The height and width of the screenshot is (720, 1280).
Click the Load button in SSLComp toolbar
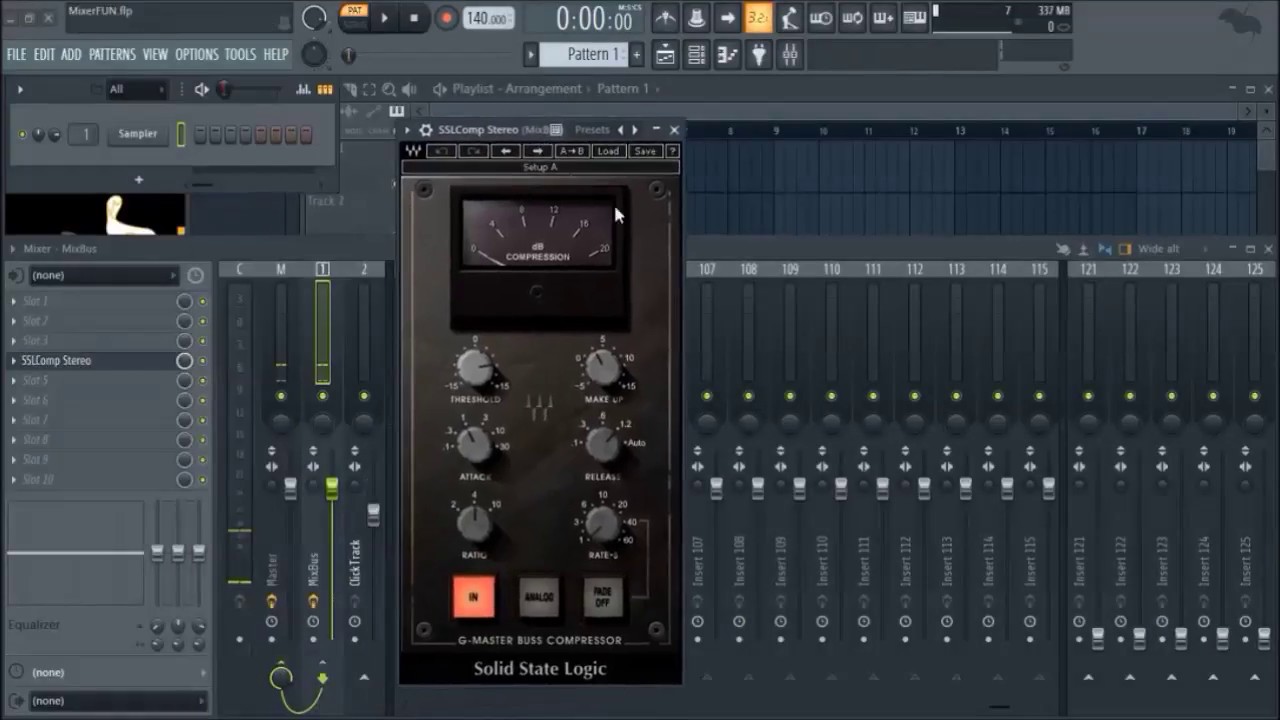(607, 151)
